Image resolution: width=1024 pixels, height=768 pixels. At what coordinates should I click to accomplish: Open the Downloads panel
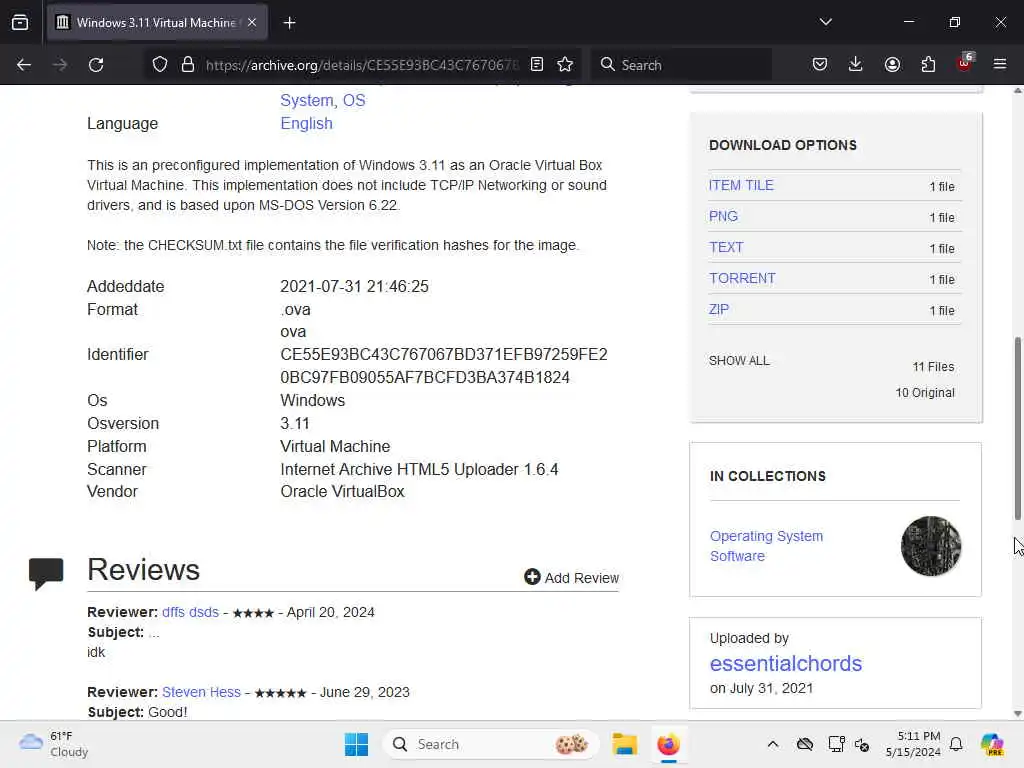coord(856,64)
